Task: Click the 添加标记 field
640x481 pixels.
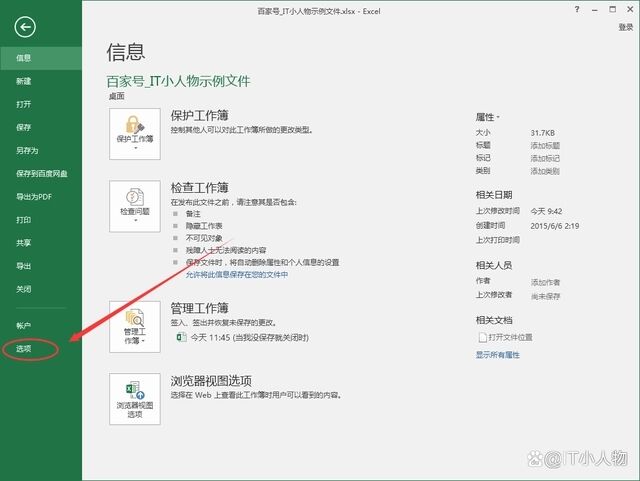Action: pos(545,158)
